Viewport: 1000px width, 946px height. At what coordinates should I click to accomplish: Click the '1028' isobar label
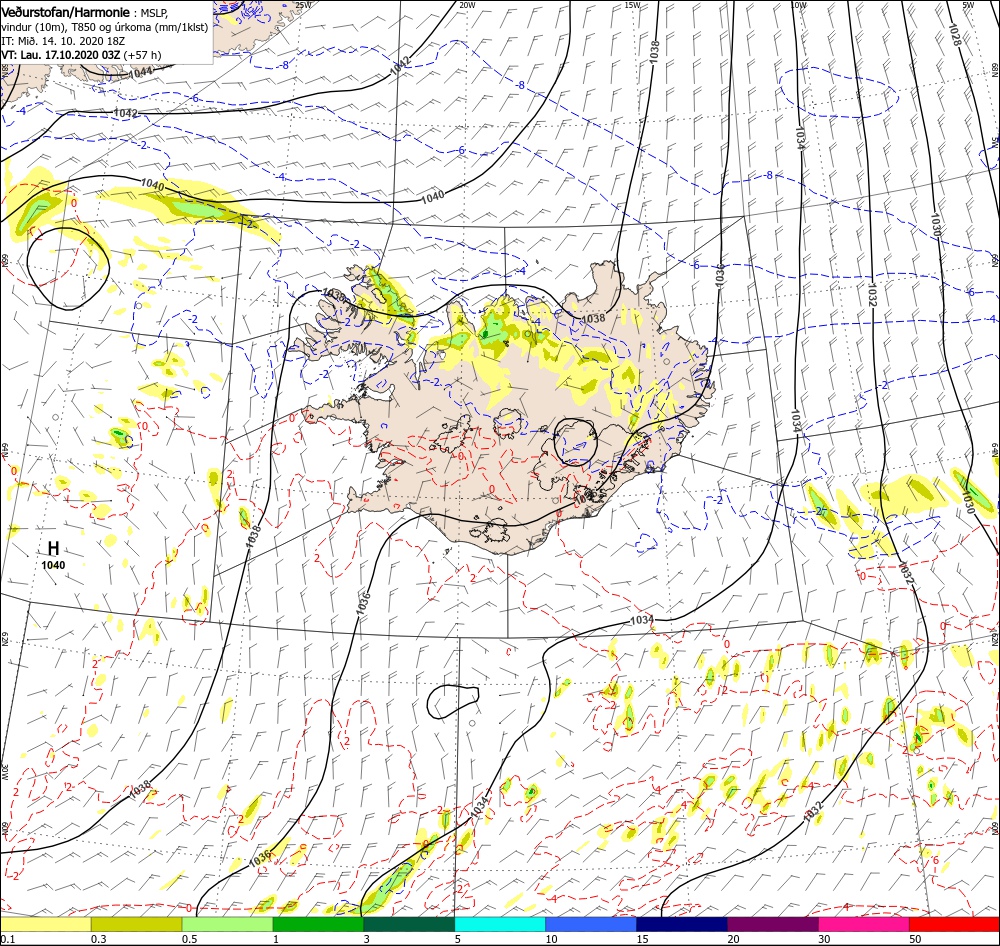(954, 34)
